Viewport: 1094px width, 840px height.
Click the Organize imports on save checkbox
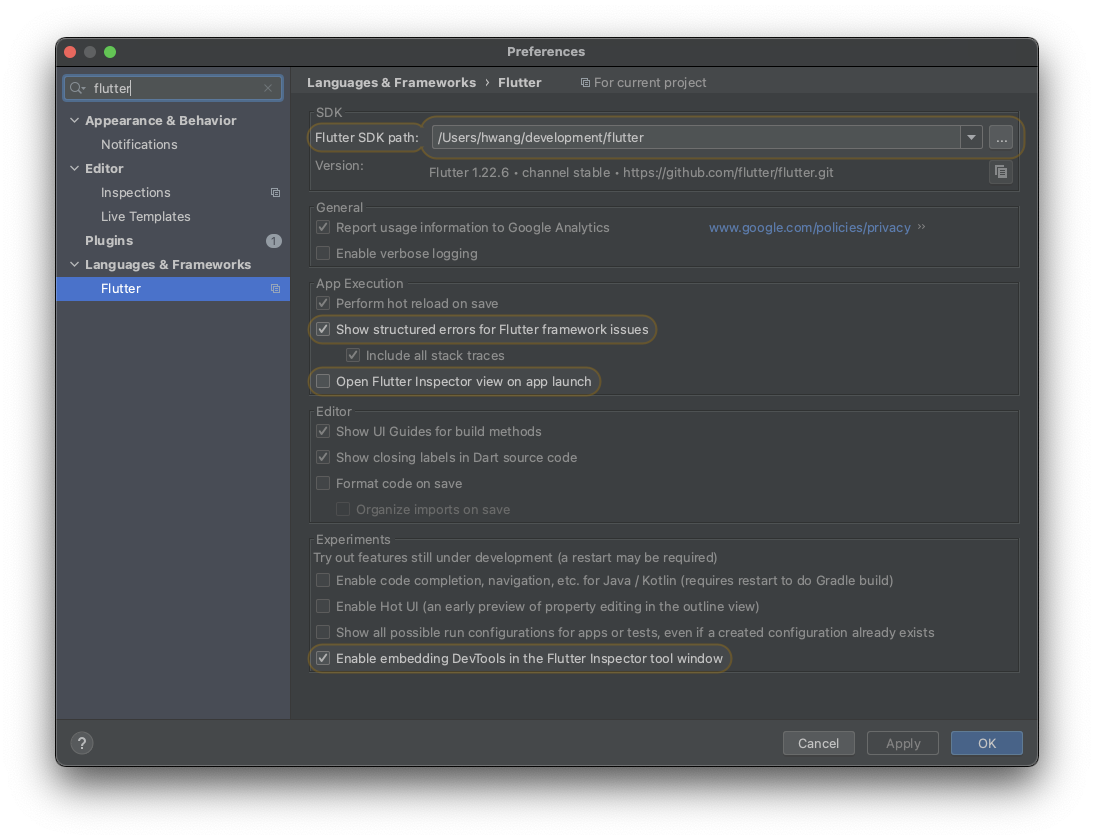tap(343, 509)
